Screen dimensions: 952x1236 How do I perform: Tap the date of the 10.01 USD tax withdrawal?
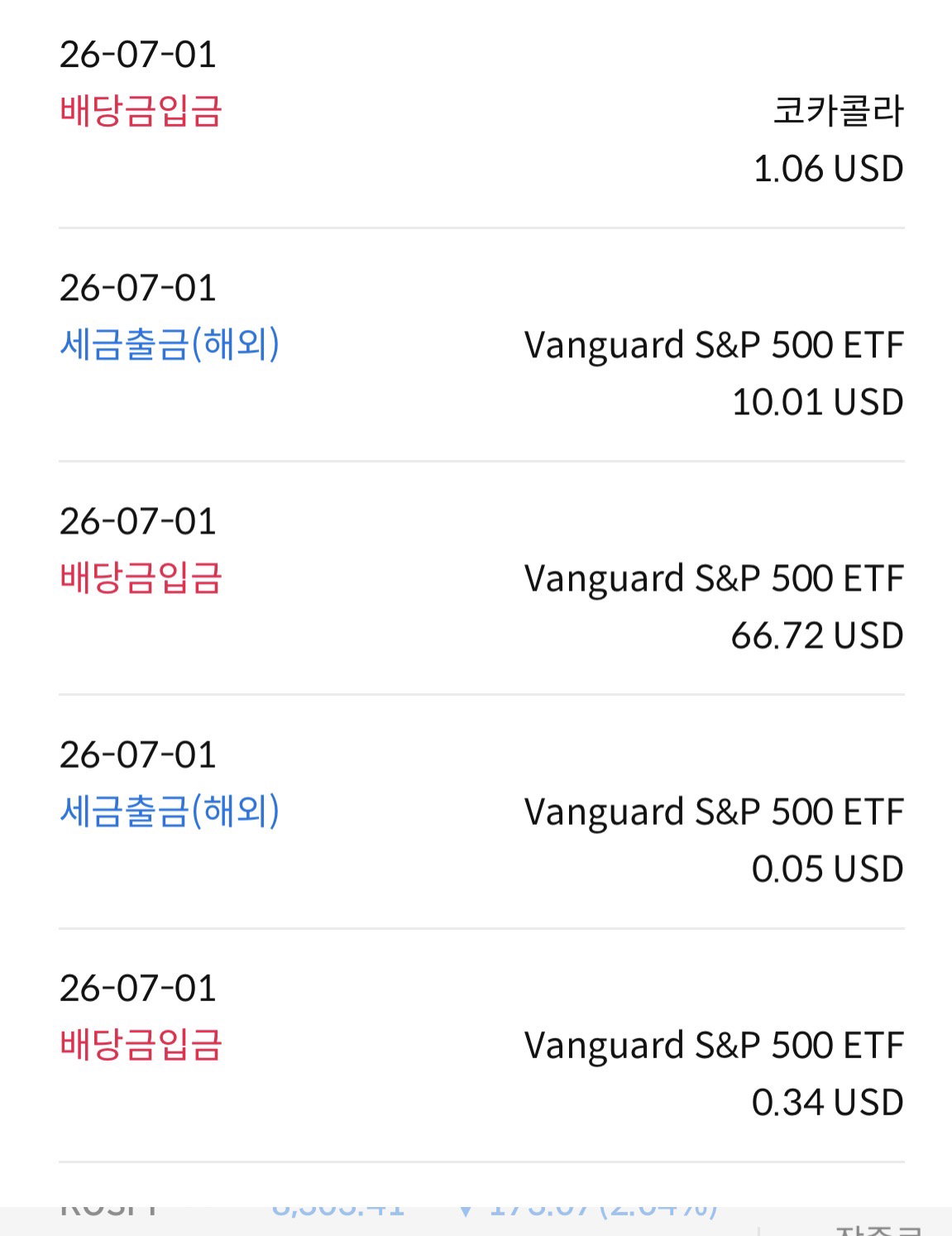(x=137, y=288)
